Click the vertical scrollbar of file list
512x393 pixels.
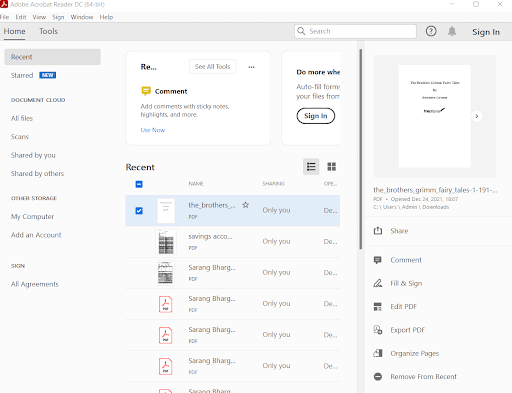tap(360, 149)
